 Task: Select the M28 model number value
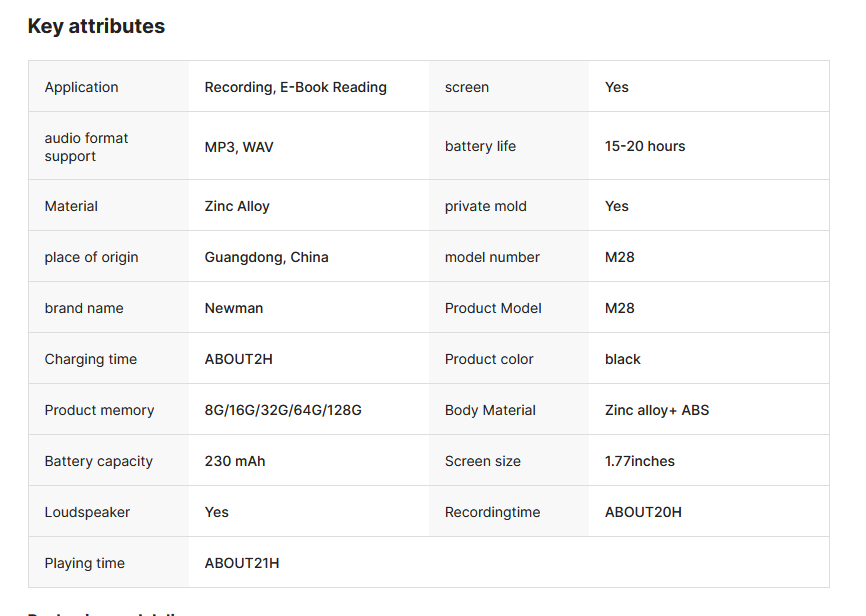click(x=620, y=257)
